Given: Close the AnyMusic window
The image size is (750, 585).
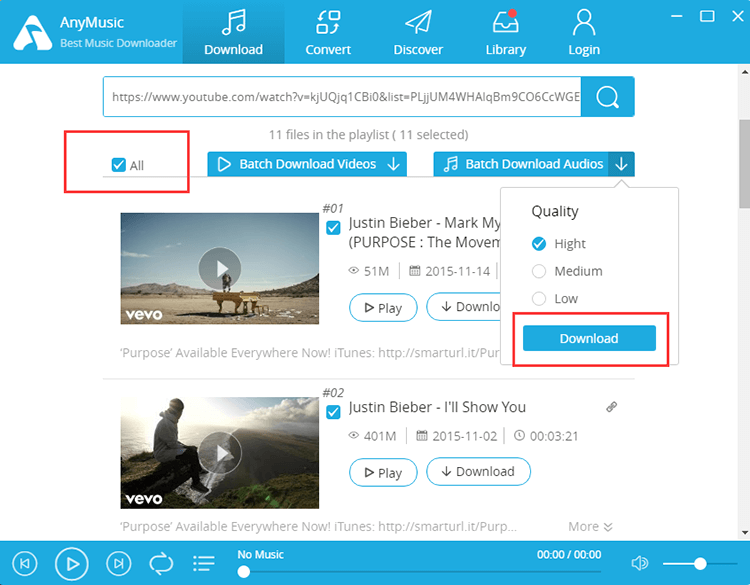Looking at the screenshot, I should tap(738, 16).
